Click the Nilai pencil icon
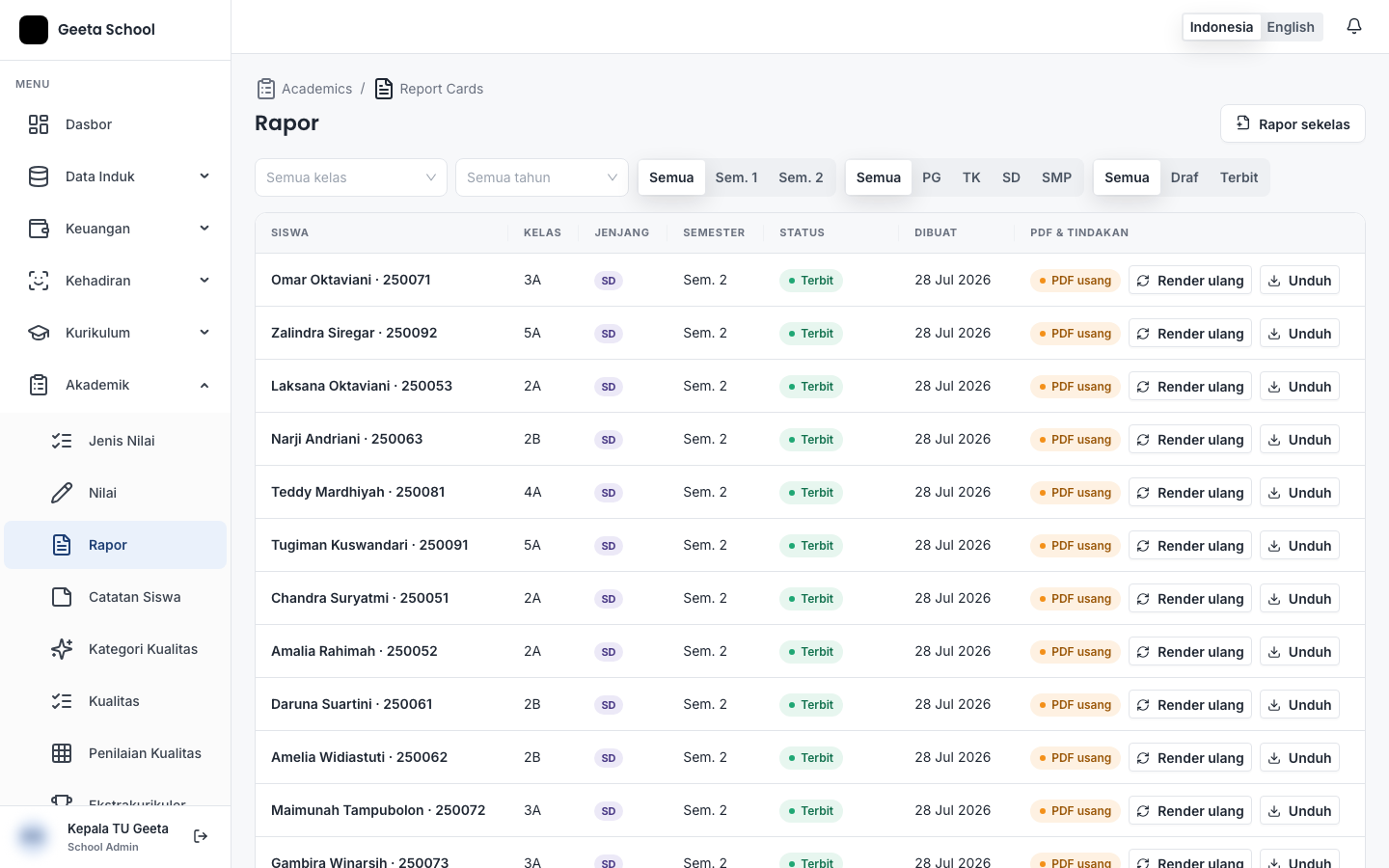Viewport: 1389px width, 868px height. (62, 493)
